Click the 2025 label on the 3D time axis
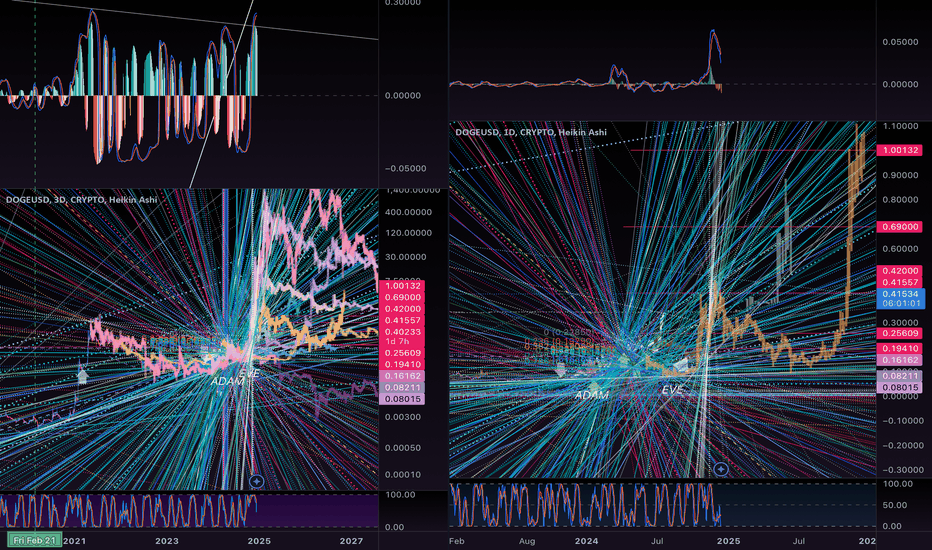The width and height of the screenshot is (932, 550). [259, 541]
